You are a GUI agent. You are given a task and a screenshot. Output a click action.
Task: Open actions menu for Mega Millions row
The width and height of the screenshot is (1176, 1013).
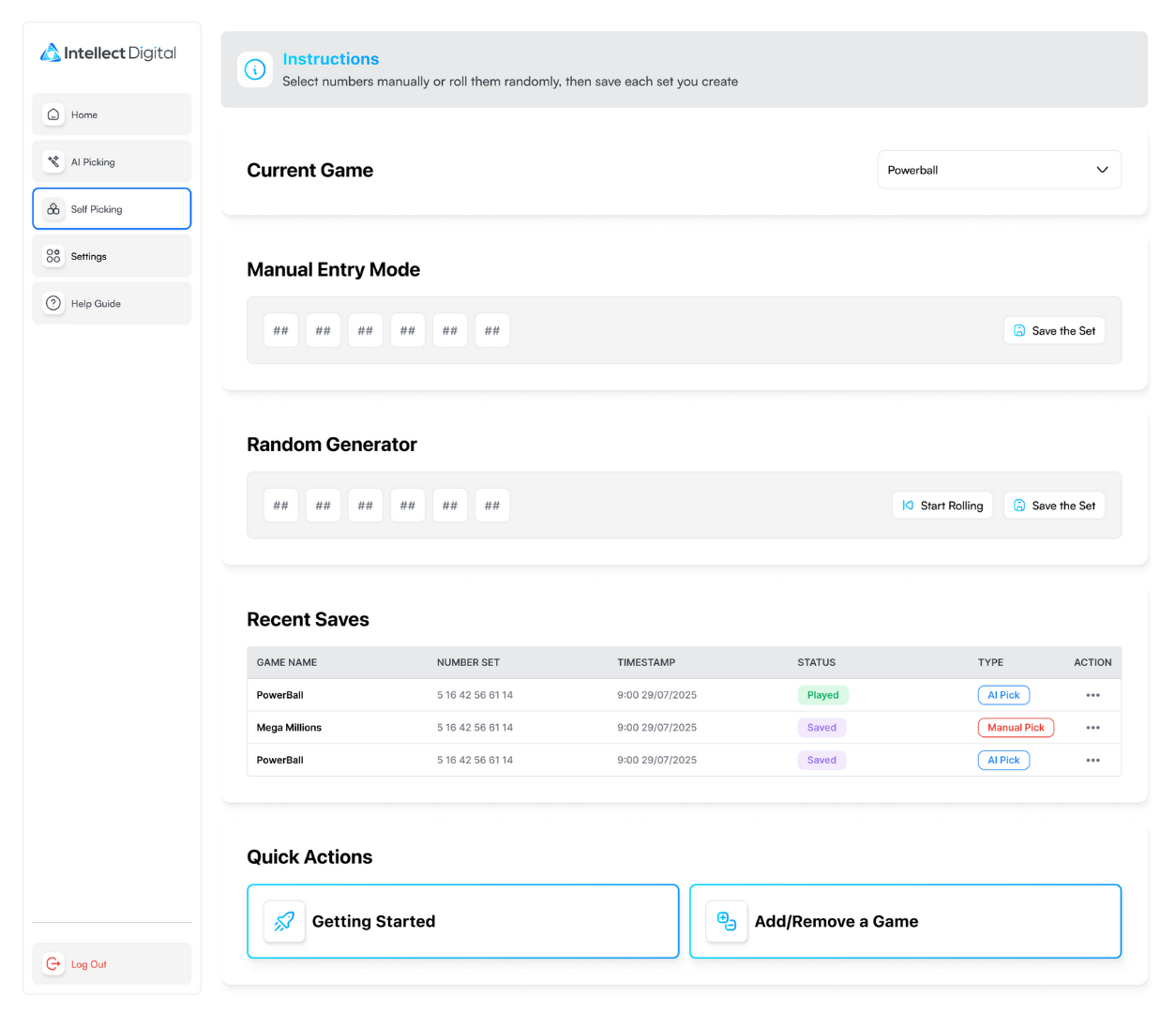coord(1093,728)
